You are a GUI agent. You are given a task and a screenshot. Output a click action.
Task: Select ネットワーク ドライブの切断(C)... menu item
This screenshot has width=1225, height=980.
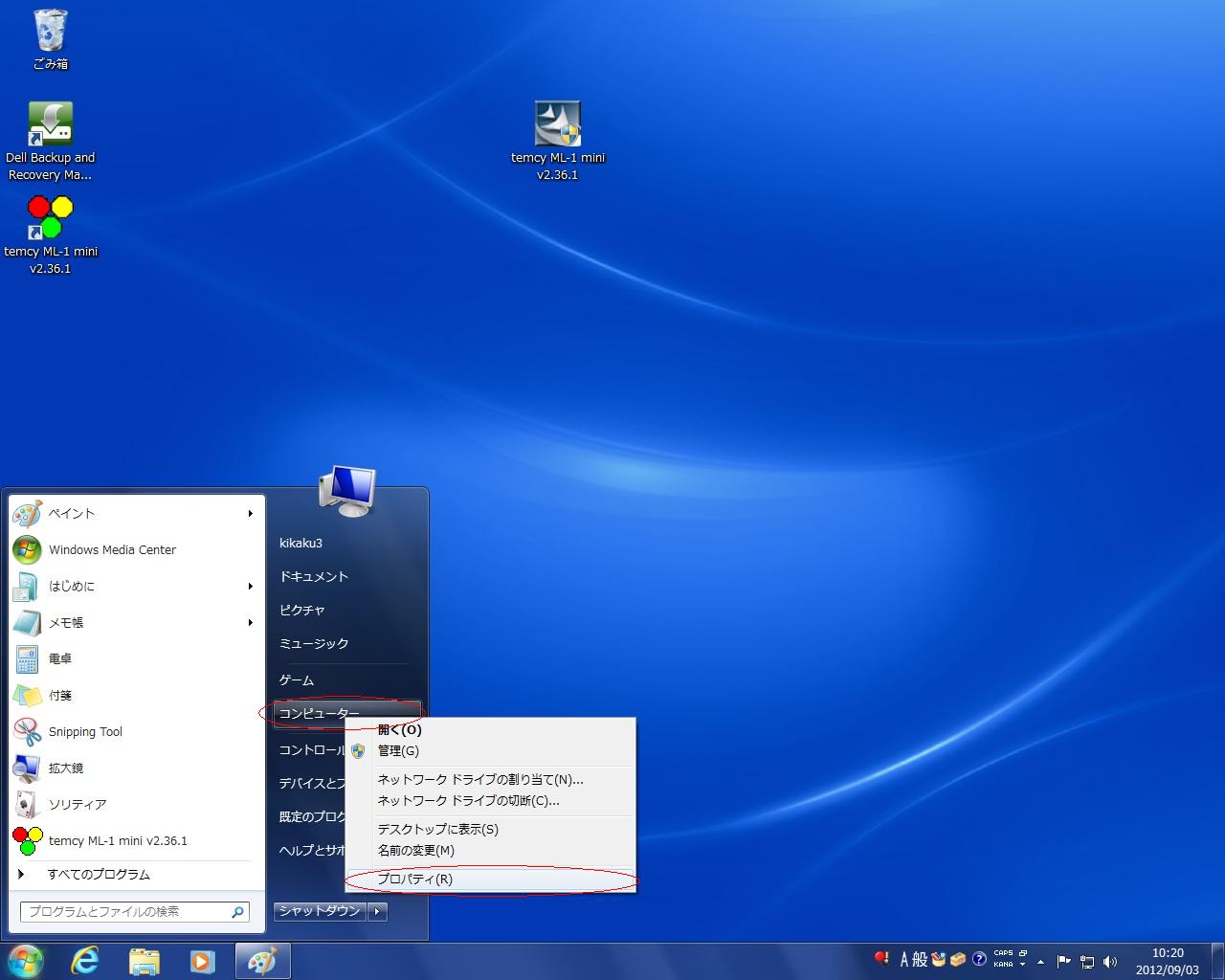(x=491, y=800)
